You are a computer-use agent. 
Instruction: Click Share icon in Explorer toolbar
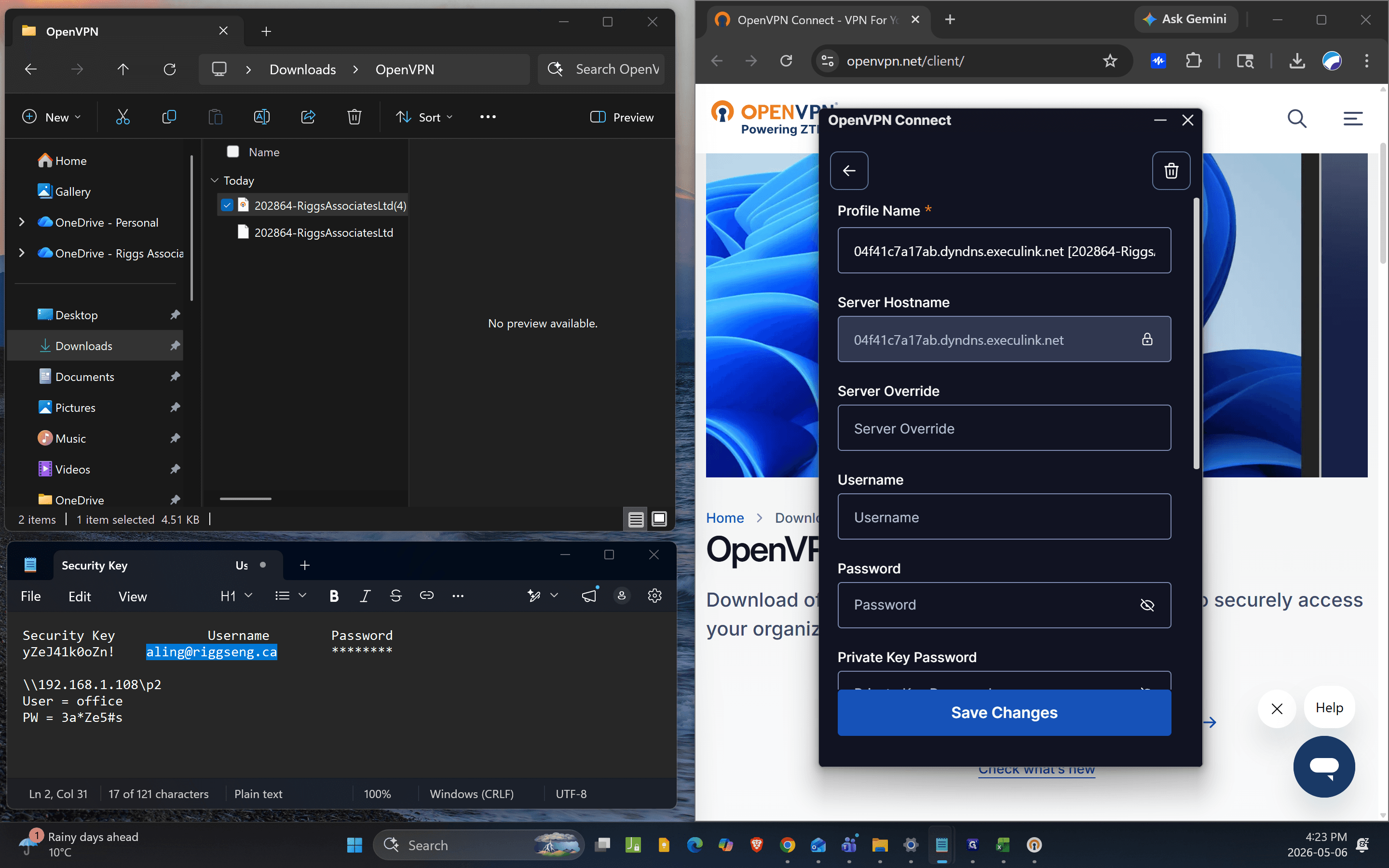coord(308,117)
